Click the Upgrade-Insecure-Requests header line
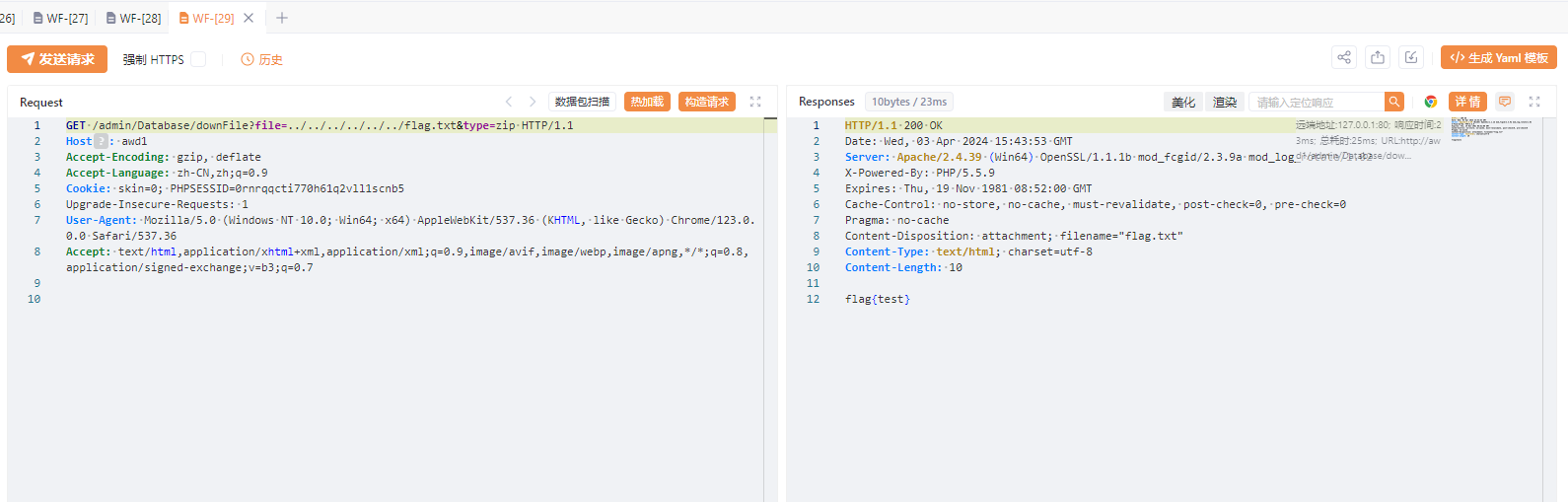1568x502 pixels. pos(157,204)
